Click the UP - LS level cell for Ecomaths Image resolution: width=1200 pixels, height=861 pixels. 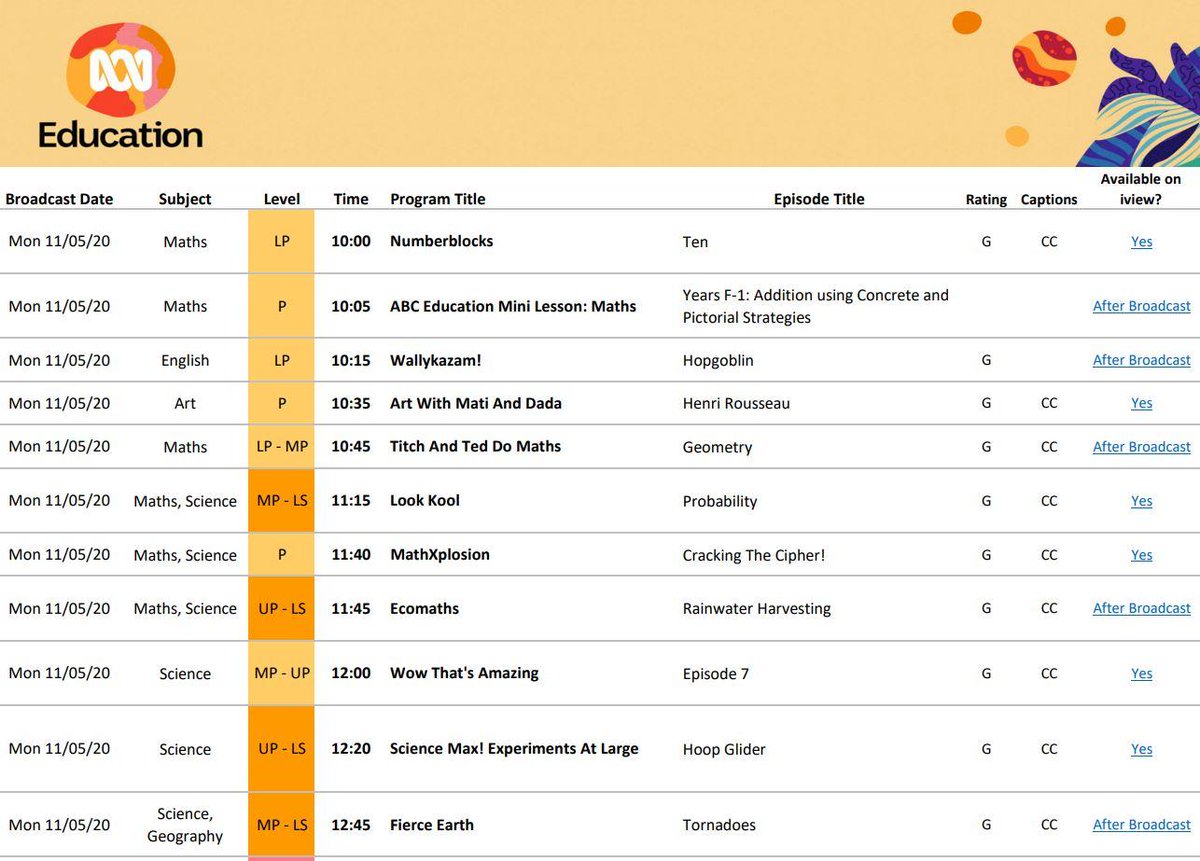[281, 608]
